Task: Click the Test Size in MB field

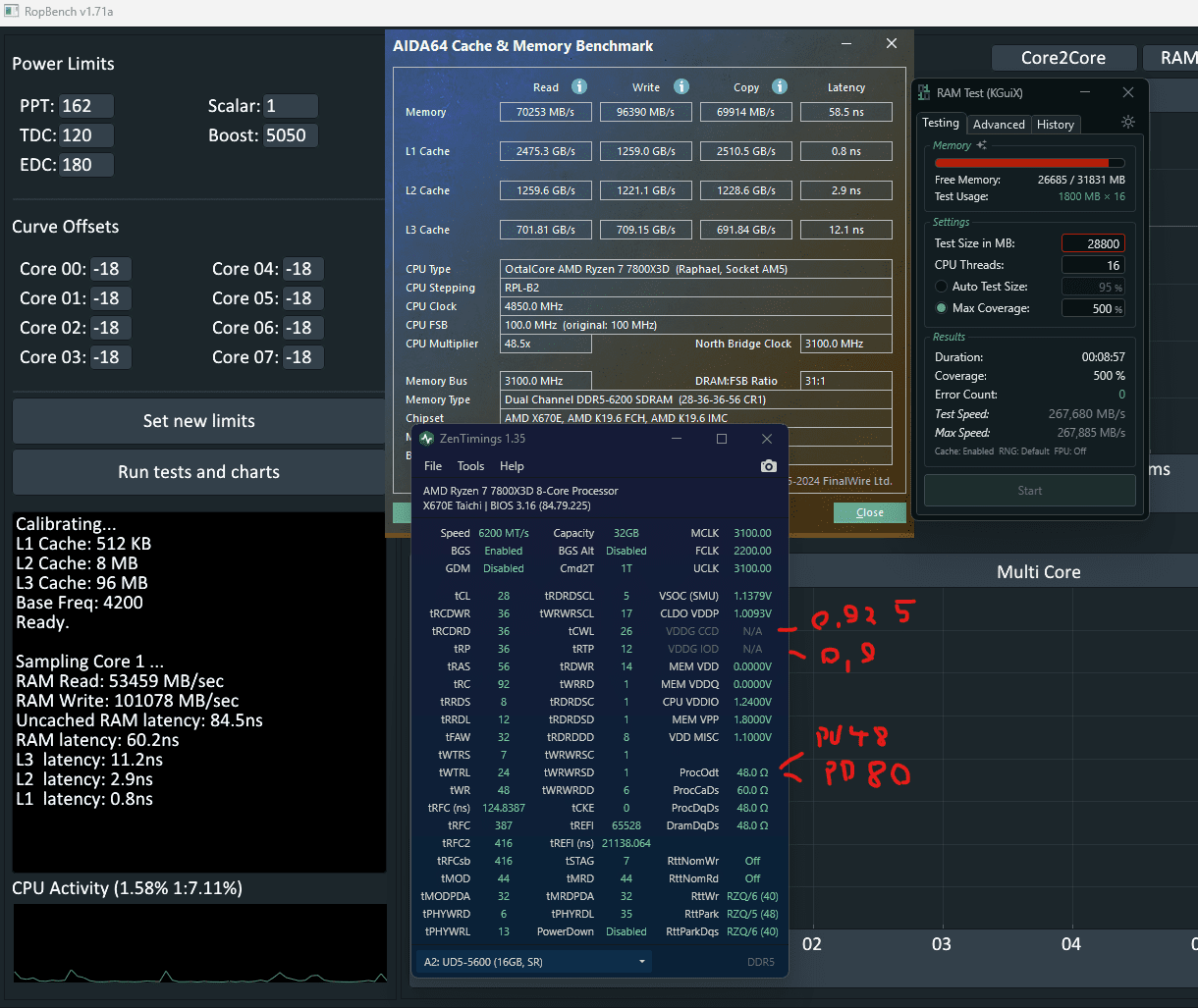Action: (x=1093, y=243)
